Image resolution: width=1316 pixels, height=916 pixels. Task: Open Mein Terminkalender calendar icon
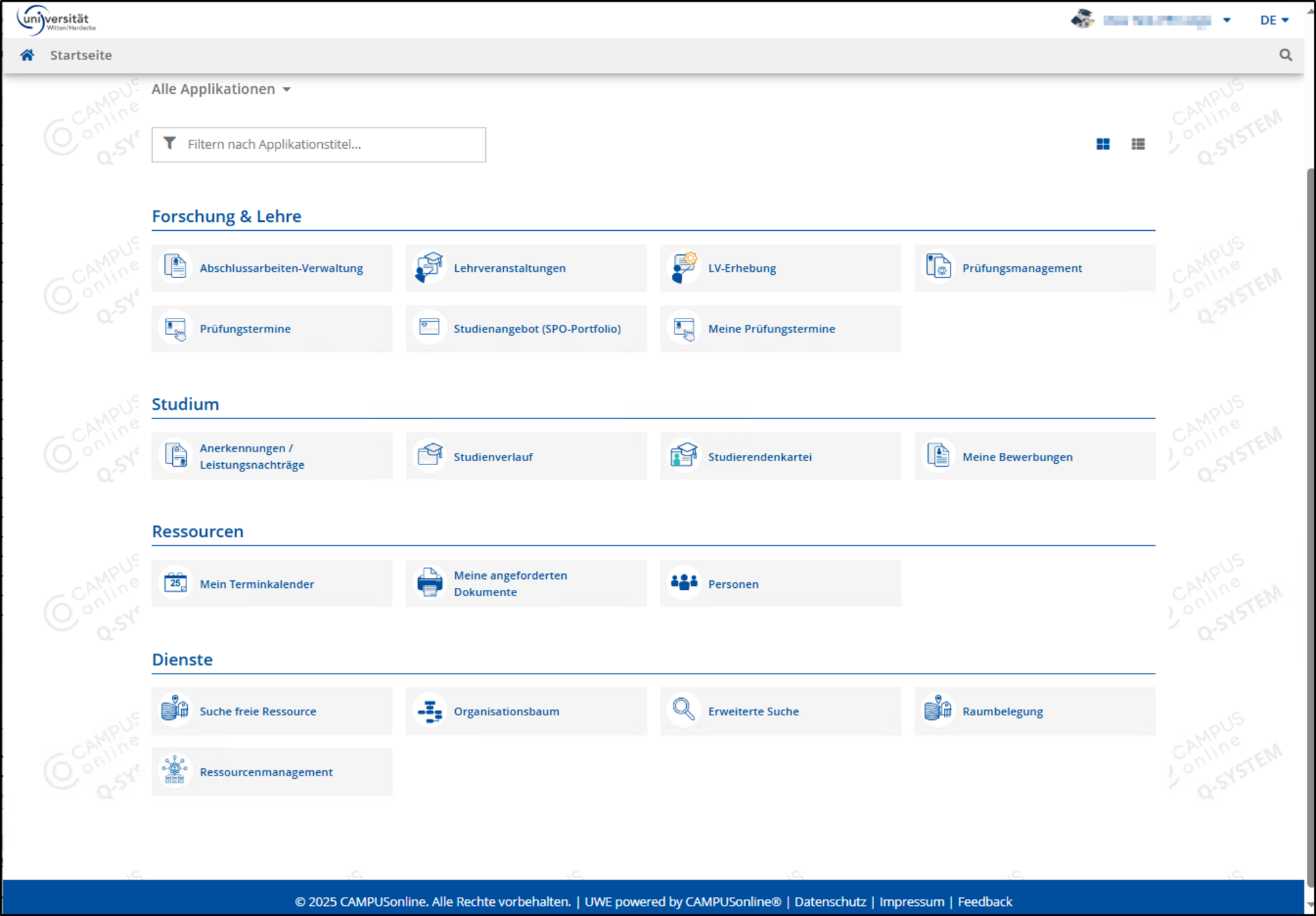175,583
